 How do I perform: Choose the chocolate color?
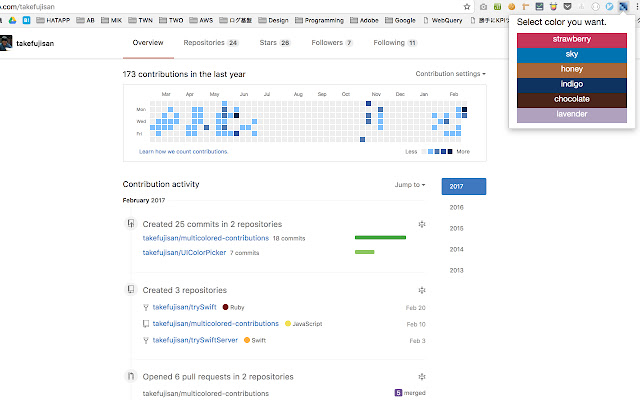(x=571, y=100)
